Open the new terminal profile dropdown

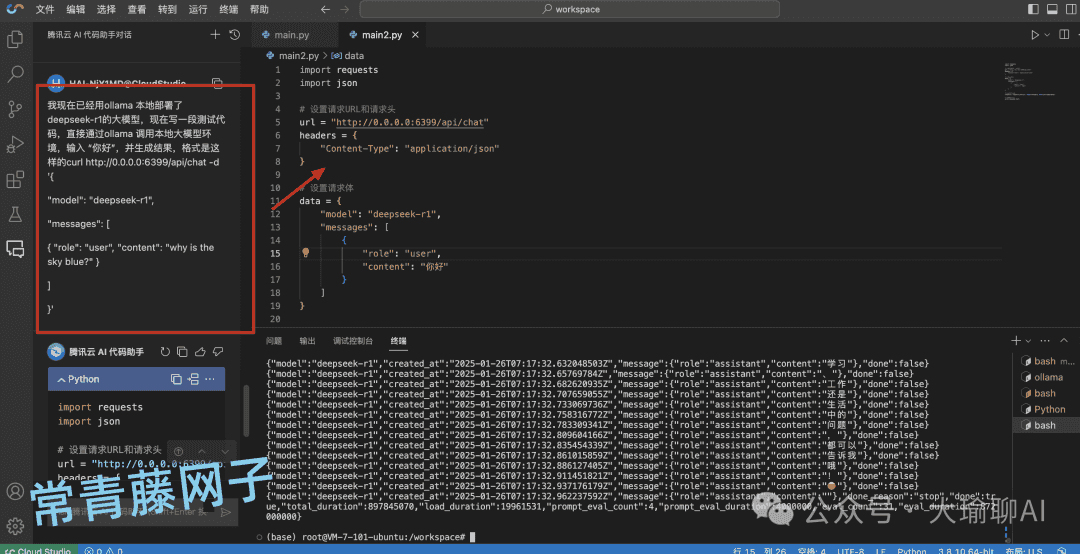click(x=1028, y=341)
